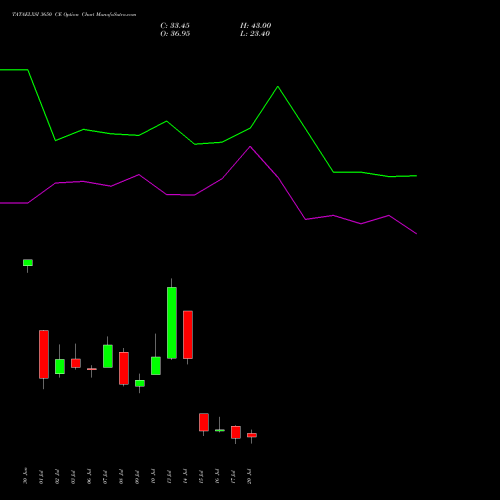
Task: Select the open value O: 36.95
Action: (x=175, y=34)
